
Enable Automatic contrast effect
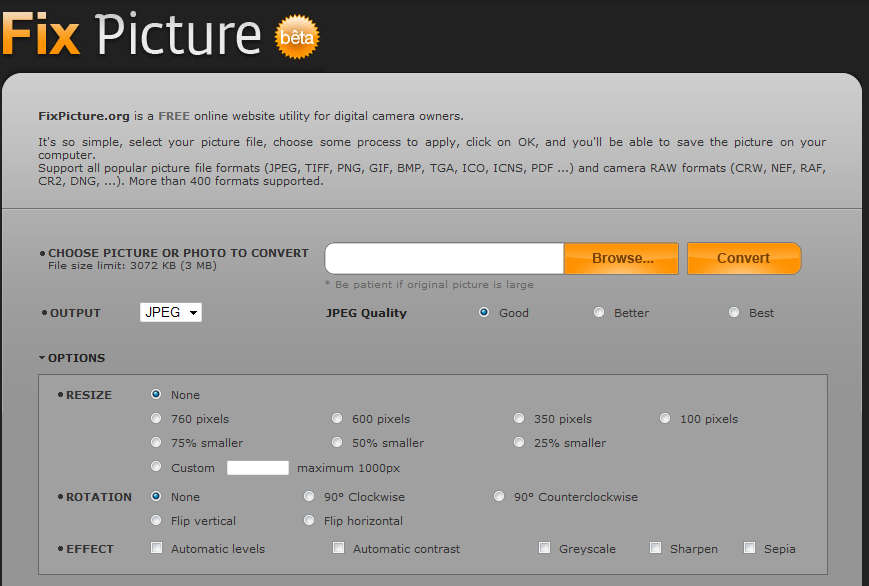click(x=338, y=548)
